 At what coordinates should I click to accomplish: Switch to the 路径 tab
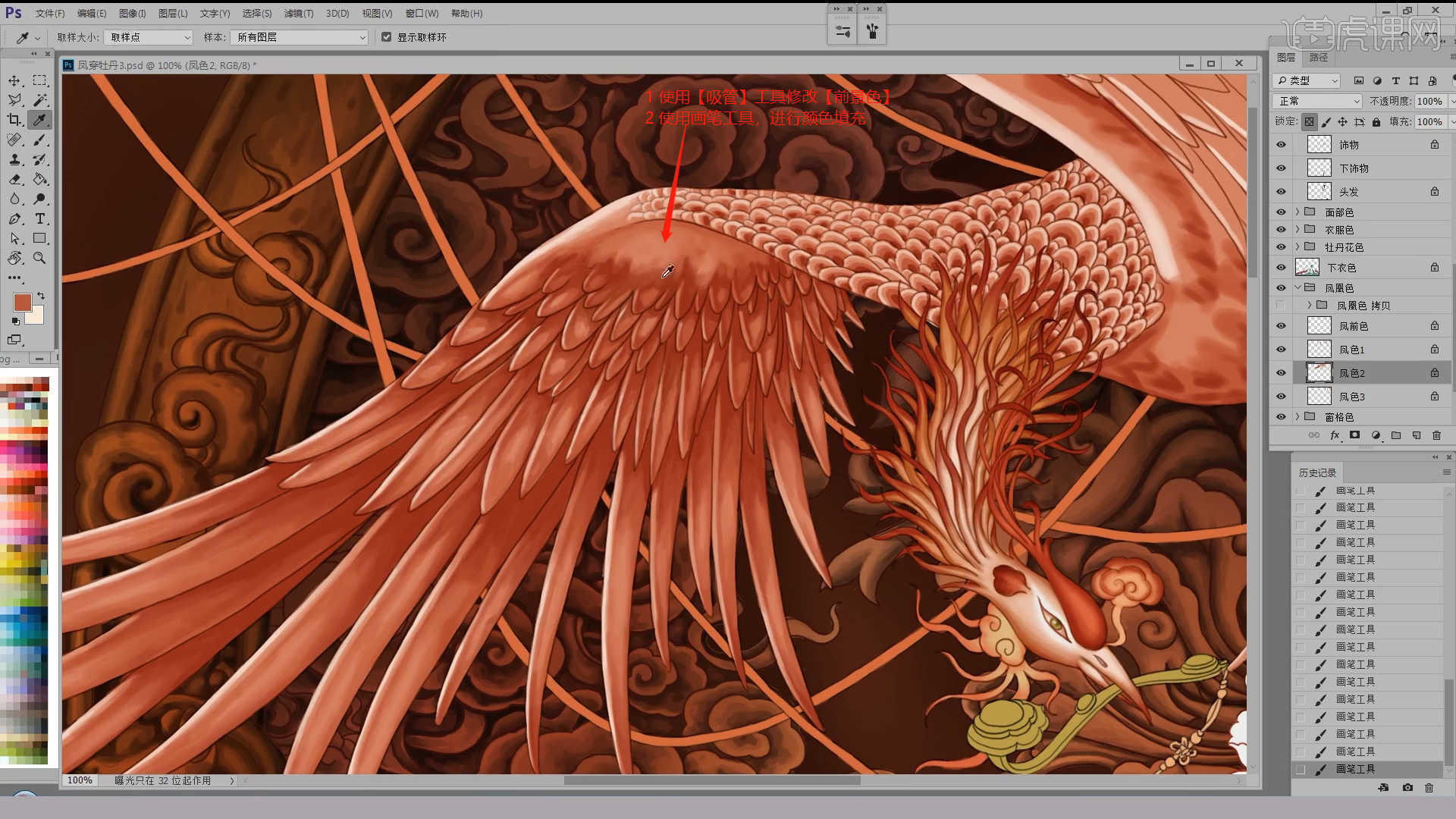click(x=1319, y=58)
